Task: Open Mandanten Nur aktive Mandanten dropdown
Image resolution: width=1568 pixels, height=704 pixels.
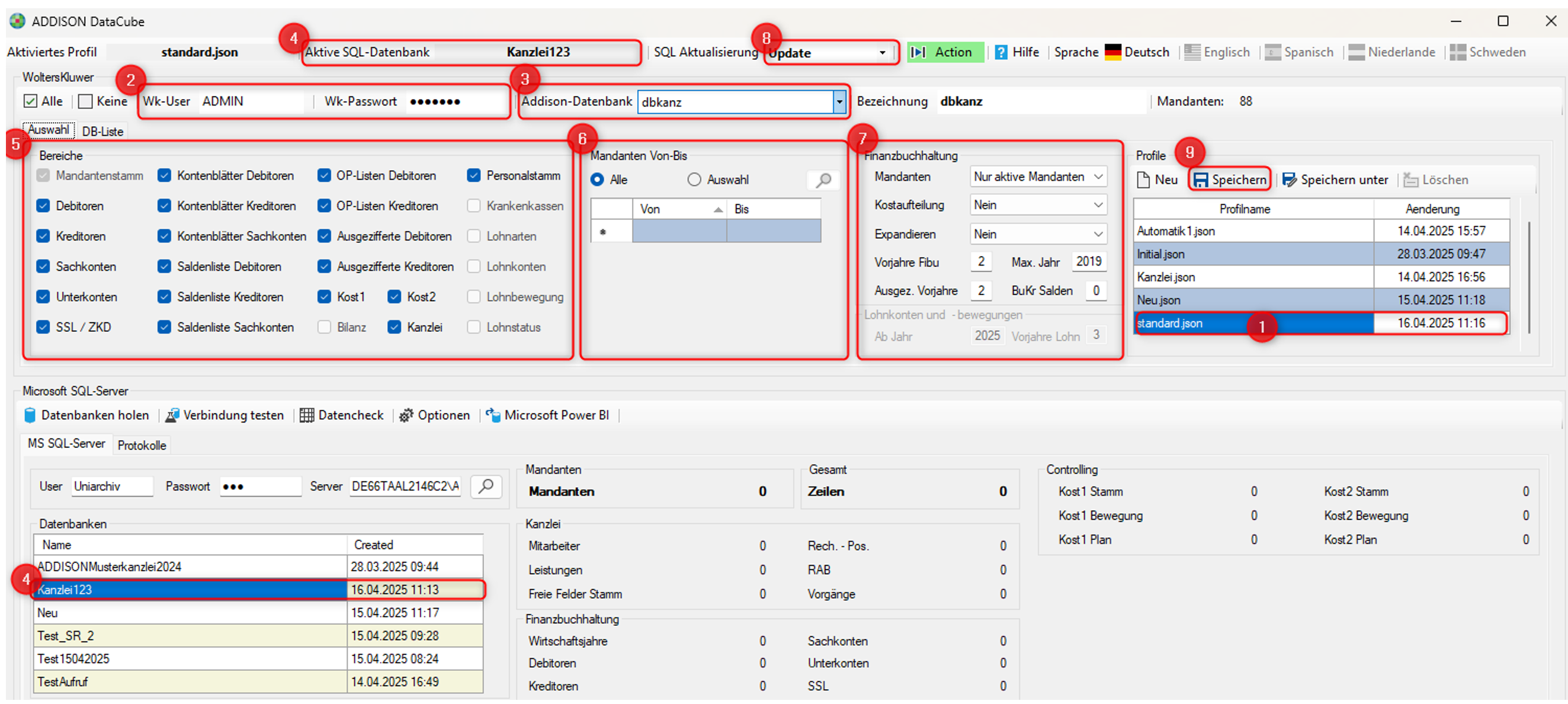Action: point(1038,177)
